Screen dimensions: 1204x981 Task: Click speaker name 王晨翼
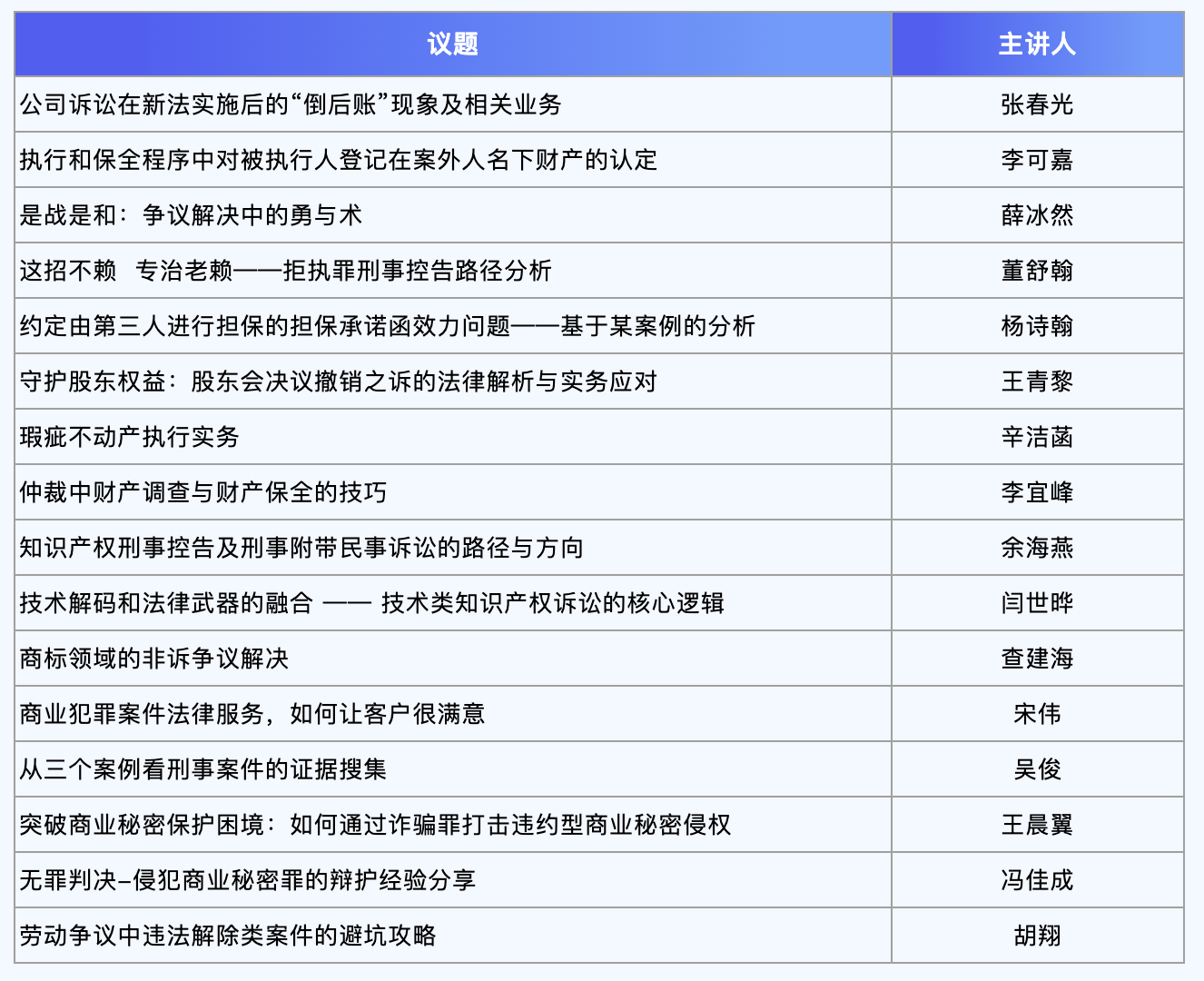(1037, 825)
